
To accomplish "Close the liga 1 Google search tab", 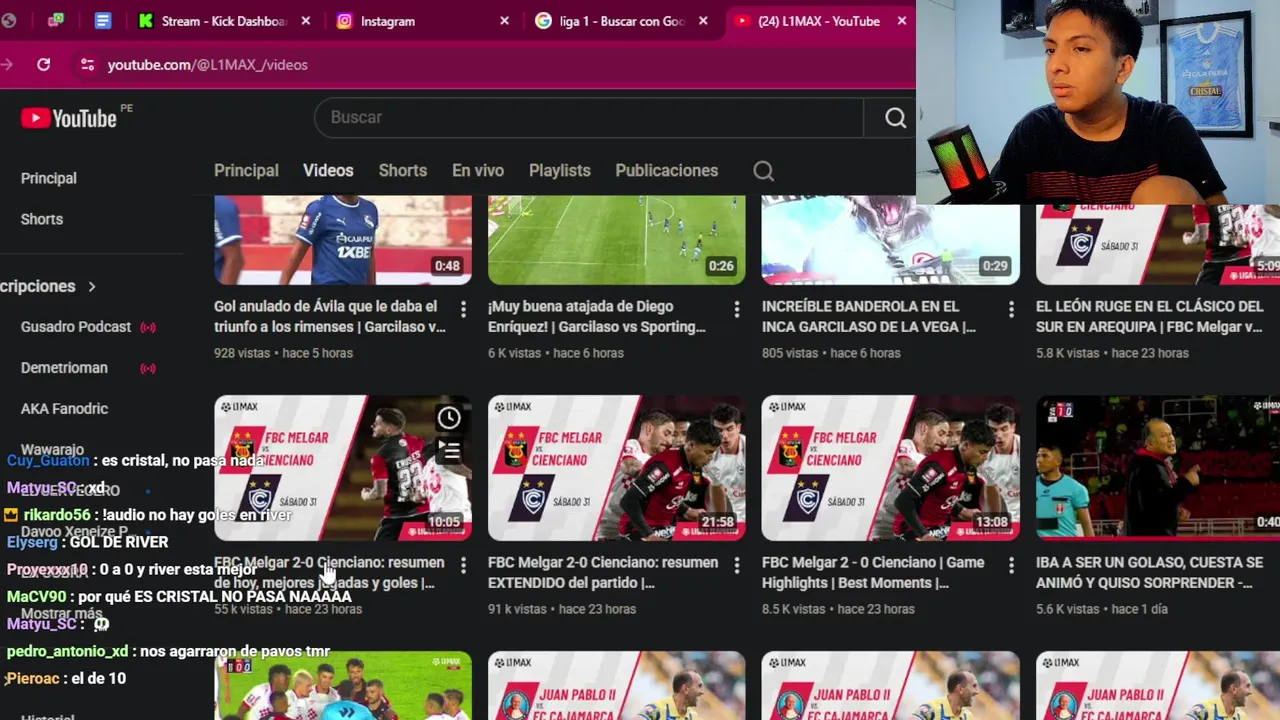I will click(703, 21).
